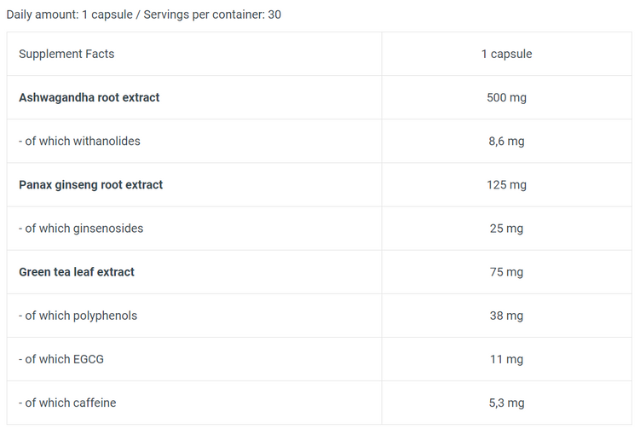This screenshot has width=640, height=430.
Task: Click the 38 mg value cell
Action: (x=506, y=316)
